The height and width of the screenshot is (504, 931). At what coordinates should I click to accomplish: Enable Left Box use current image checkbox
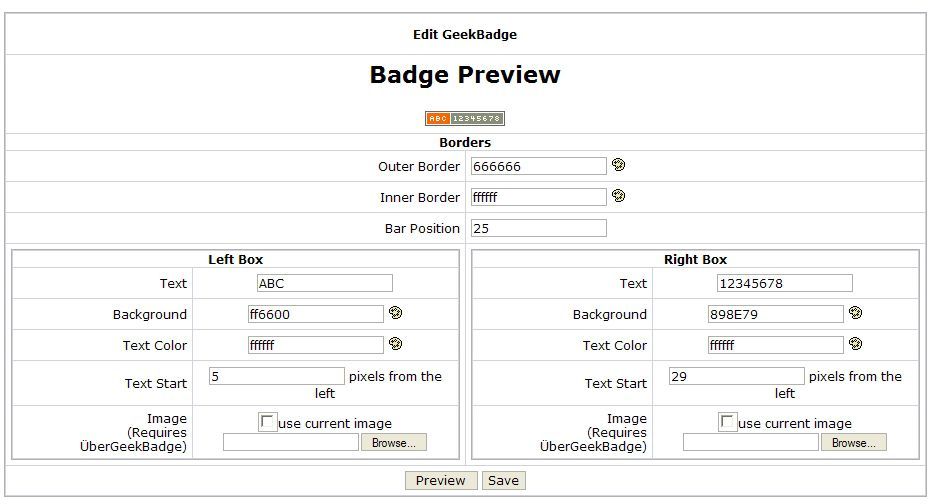[267, 422]
